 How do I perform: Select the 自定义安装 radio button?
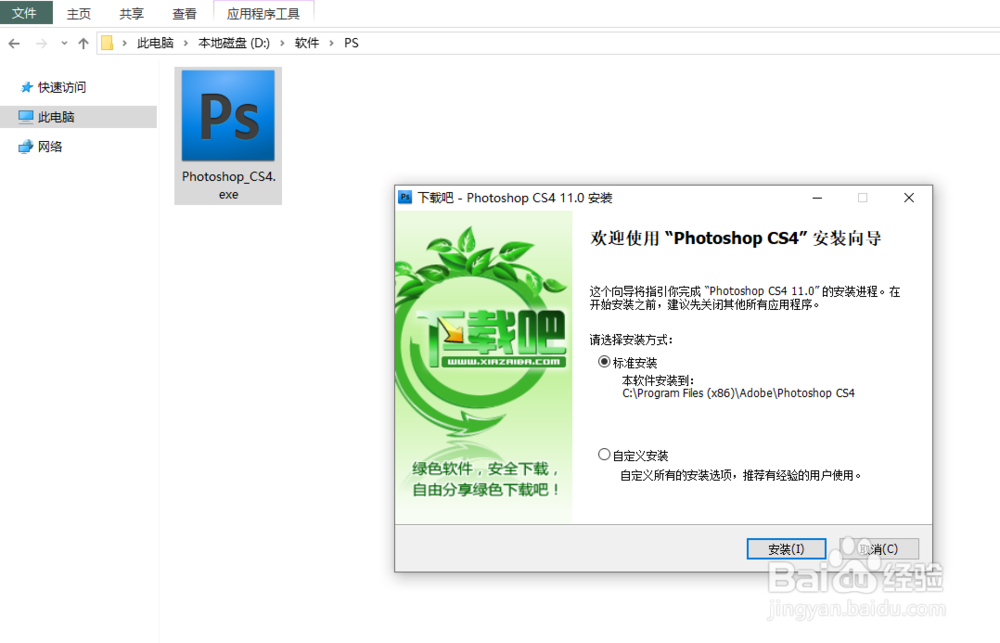[604, 454]
